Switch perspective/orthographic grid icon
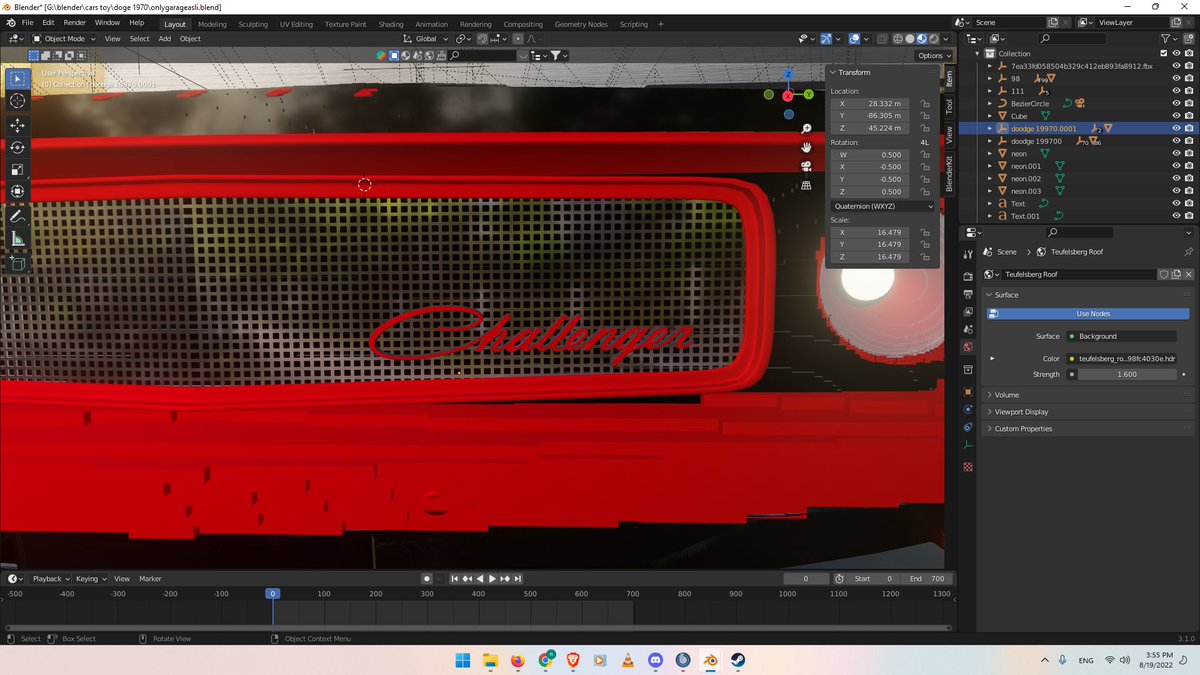The width and height of the screenshot is (1200, 675). click(806, 185)
